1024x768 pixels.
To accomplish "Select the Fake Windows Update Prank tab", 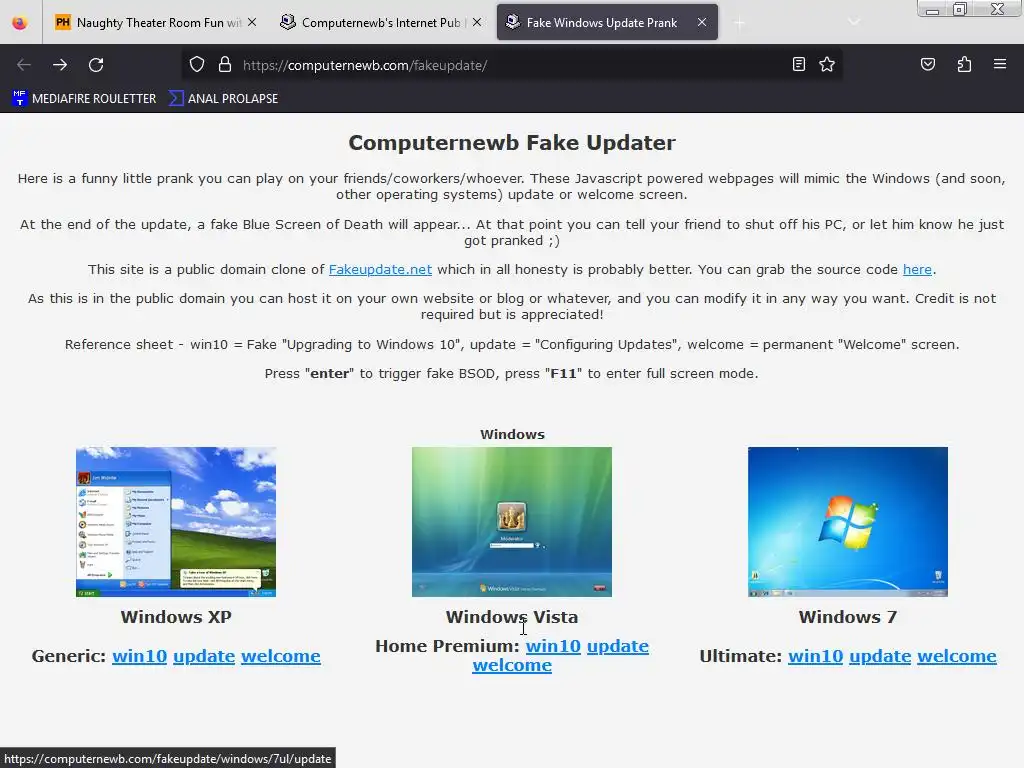I will [607, 22].
